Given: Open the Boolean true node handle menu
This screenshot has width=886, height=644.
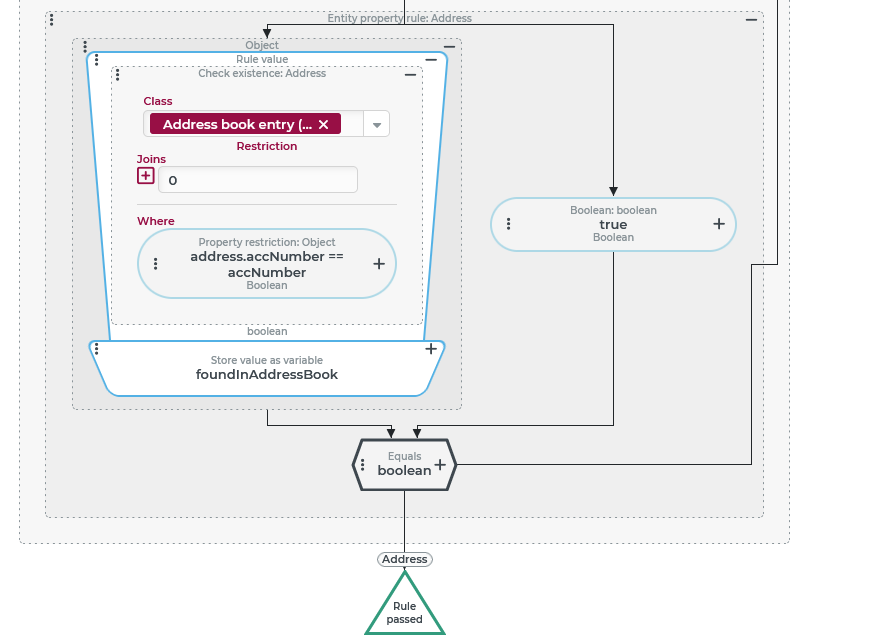Looking at the screenshot, I should point(508,224).
